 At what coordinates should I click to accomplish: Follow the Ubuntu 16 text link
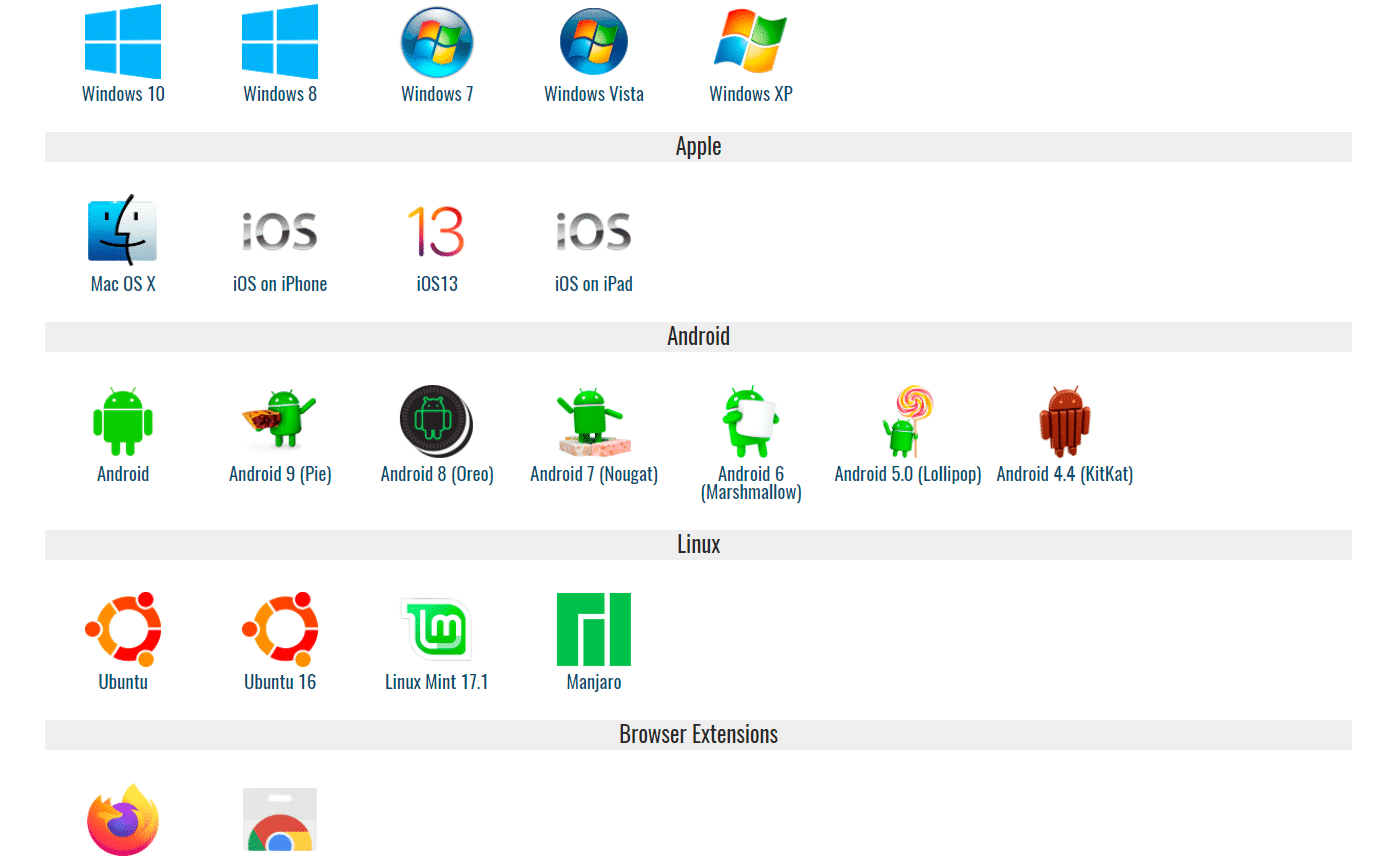tap(280, 682)
